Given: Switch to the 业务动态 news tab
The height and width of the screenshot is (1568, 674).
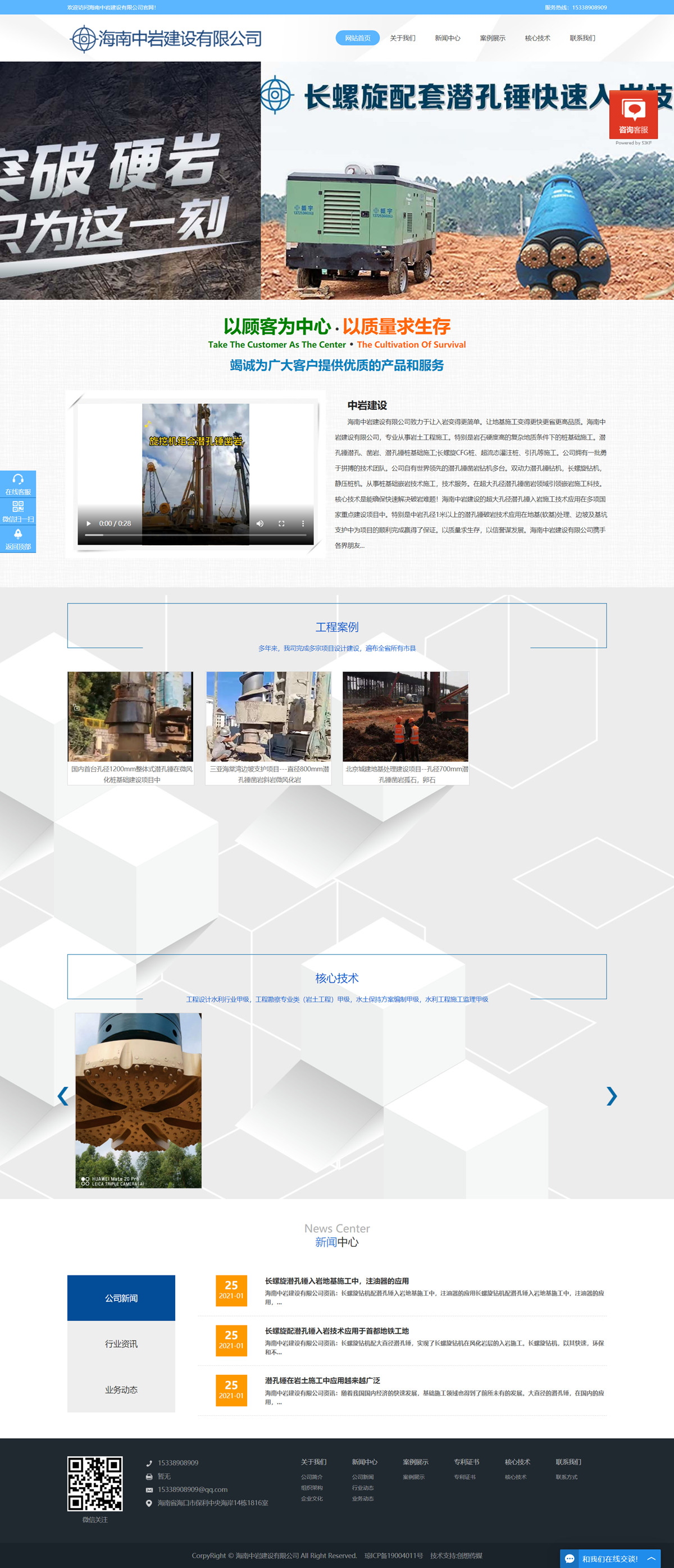Looking at the screenshot, I should [x=121, y=1389].
